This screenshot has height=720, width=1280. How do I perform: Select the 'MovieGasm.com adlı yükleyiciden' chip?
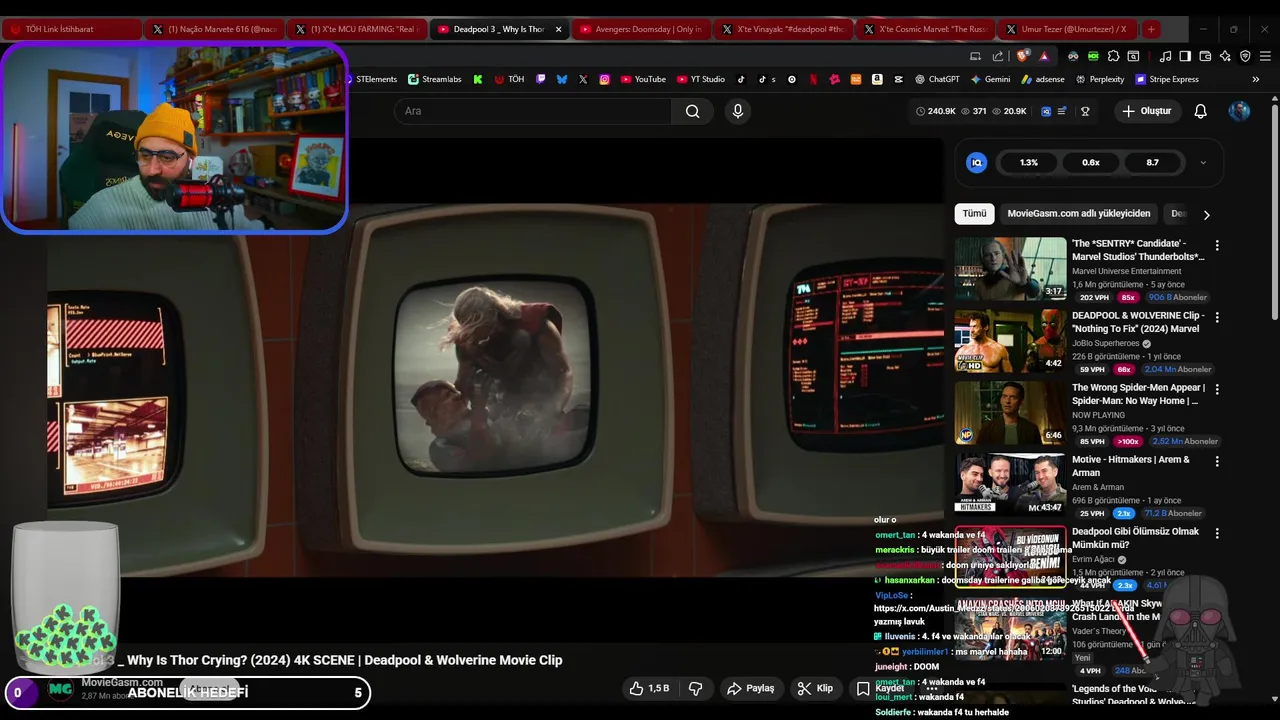pyautogui.click(x=1079, y=213)
